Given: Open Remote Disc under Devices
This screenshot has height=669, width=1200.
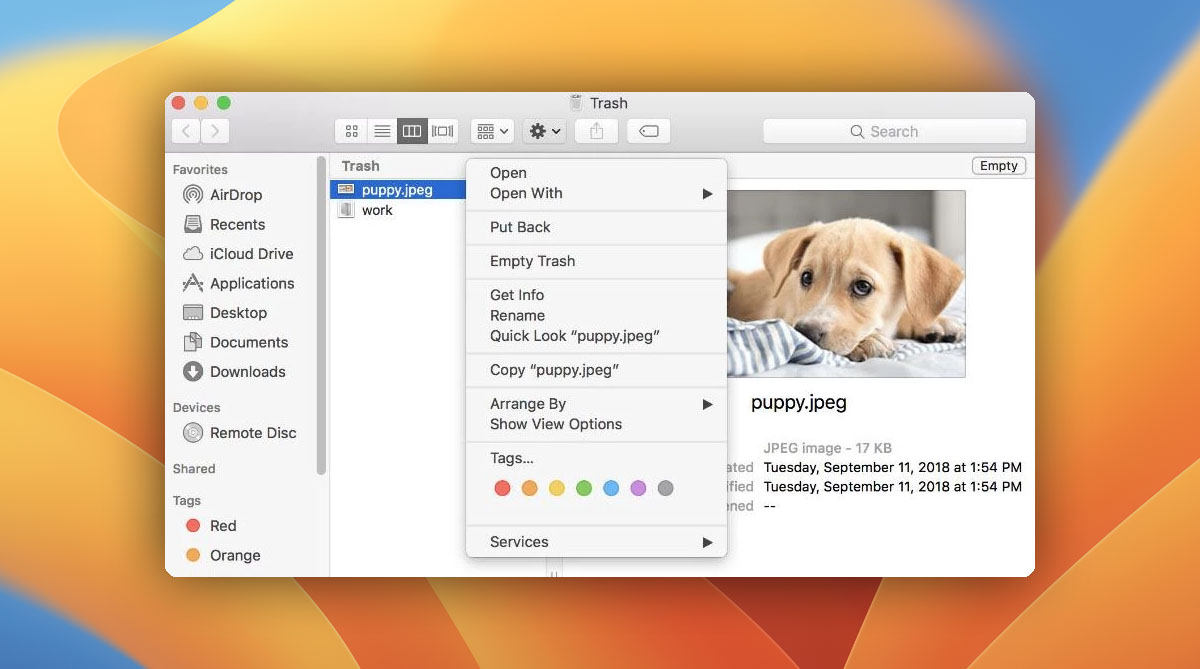Looking at the screenshot, I should point(253,433).
